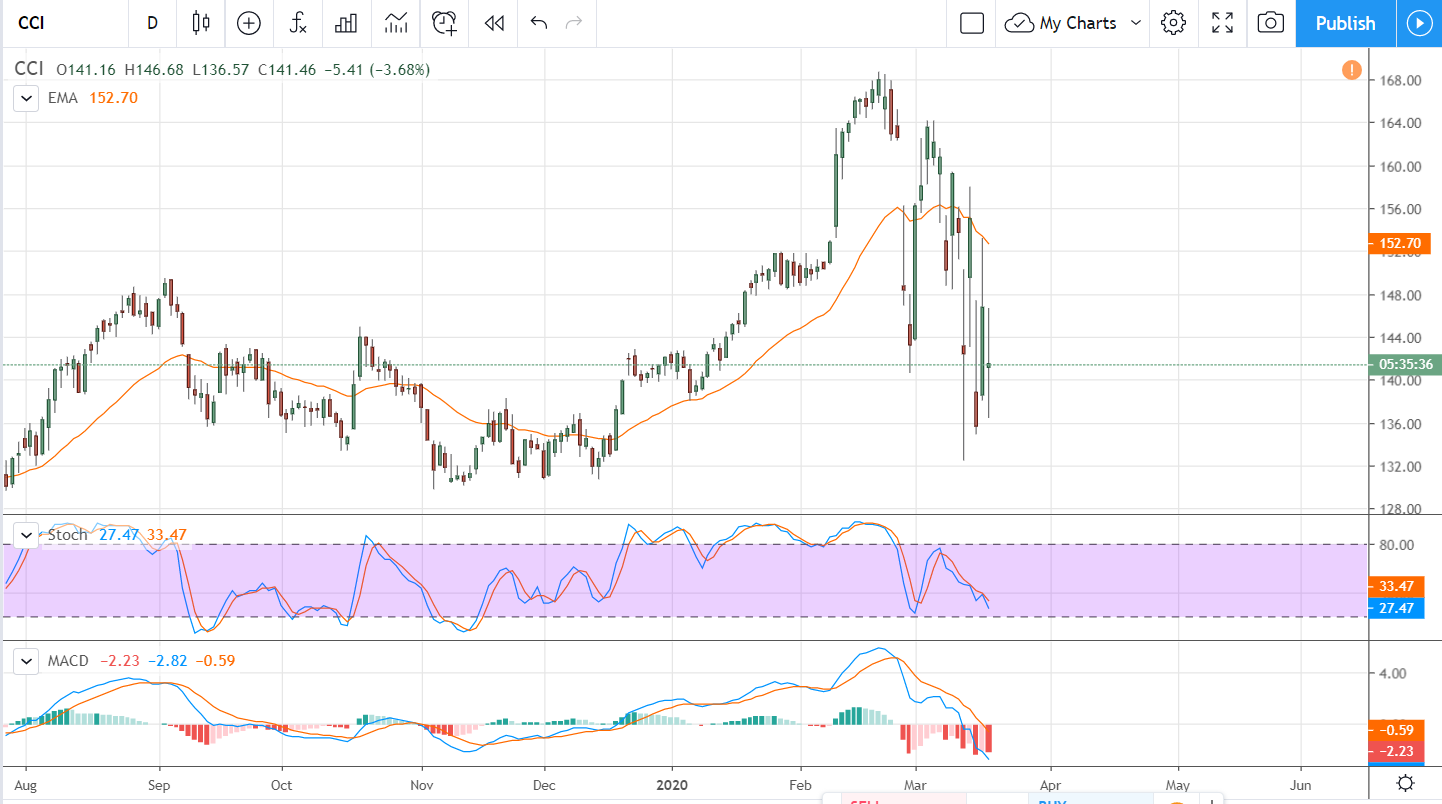Click the Redo arrow icon
The image size is (1442, 804).
point(573,23)
